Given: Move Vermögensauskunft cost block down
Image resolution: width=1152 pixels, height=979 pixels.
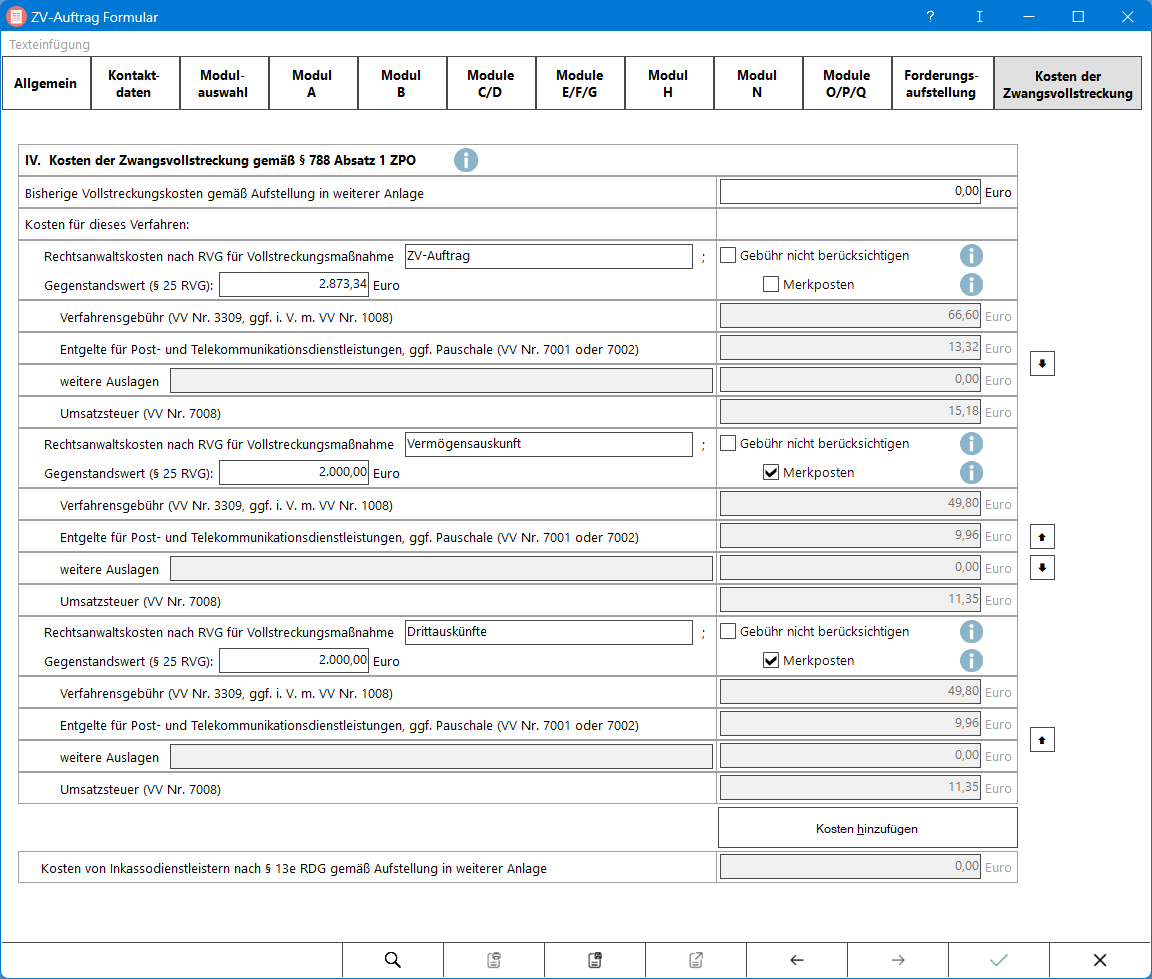Looking at the screenshot, I should click(1042, 568).
